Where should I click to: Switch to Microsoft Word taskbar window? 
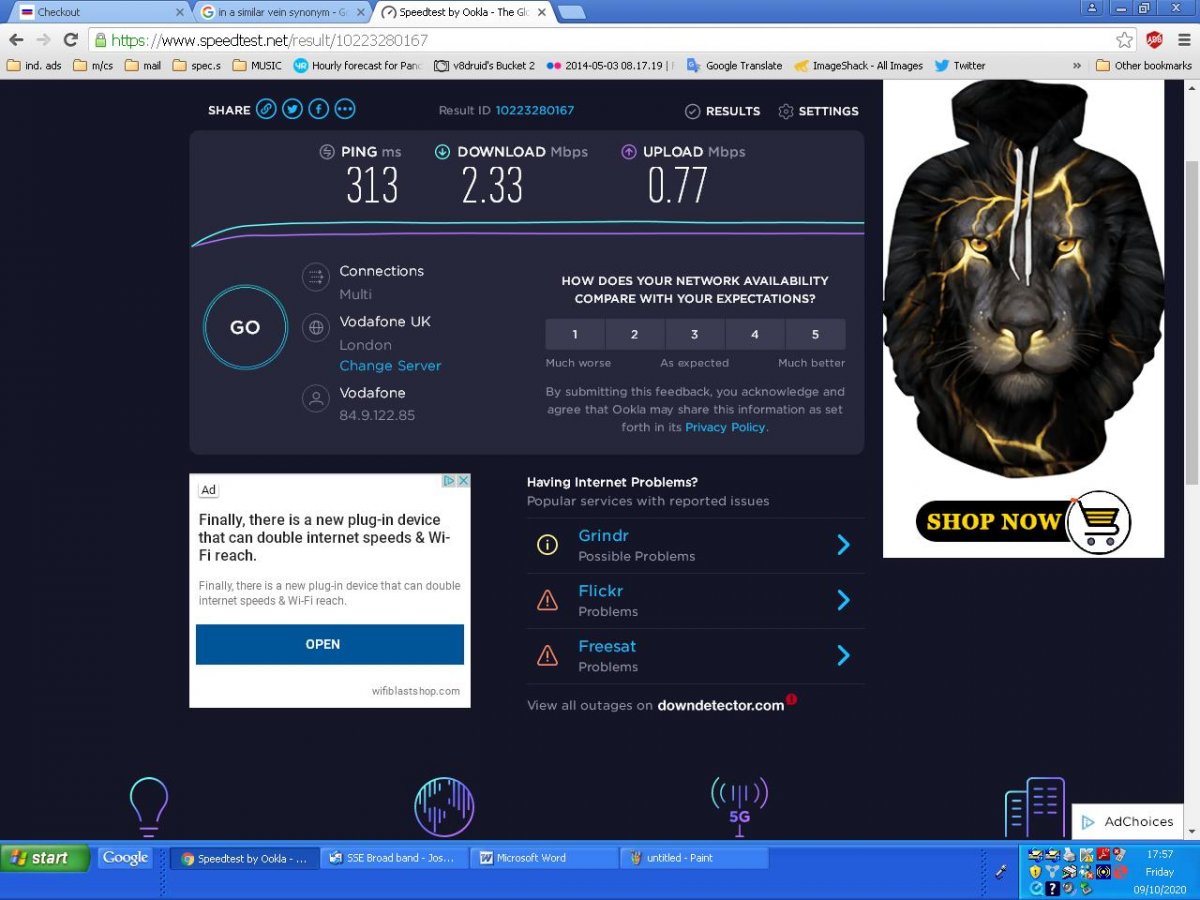545,858
